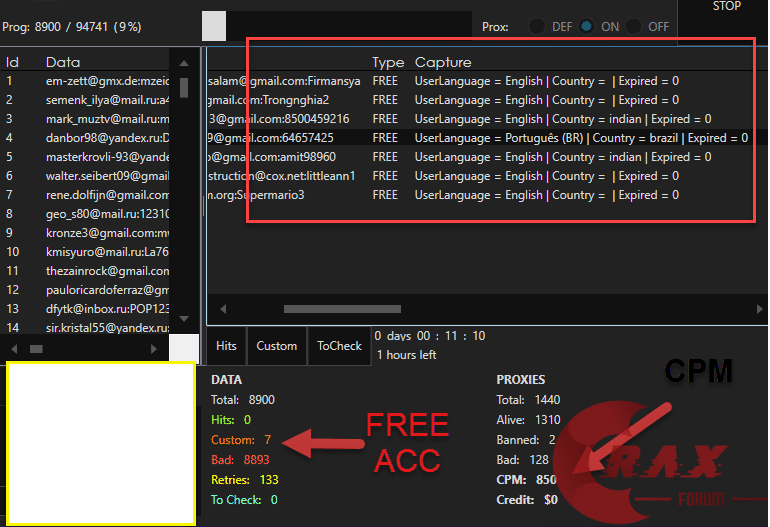Click the right arrow of Data list horizontal scrollbar
The width and height of the screenshot is (770, 527).
coord(154,349)
